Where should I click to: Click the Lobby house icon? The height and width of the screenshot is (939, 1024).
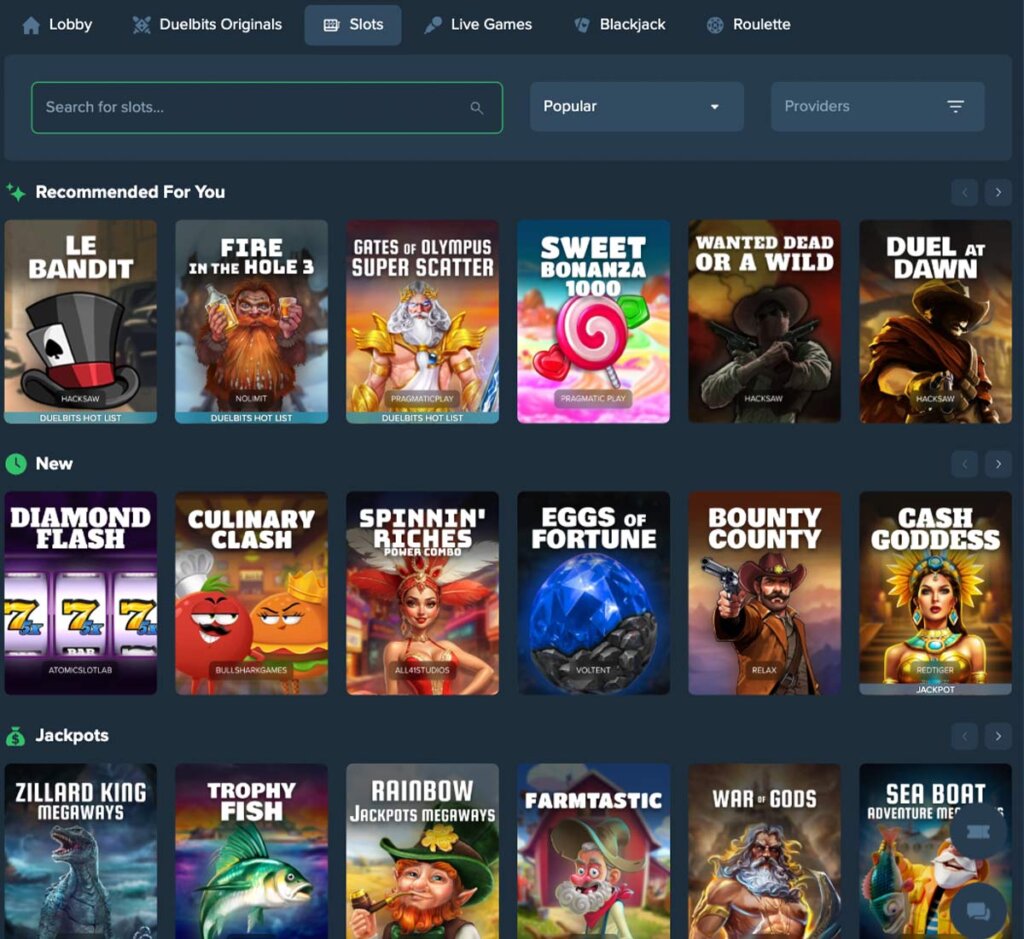coord(31,25)
